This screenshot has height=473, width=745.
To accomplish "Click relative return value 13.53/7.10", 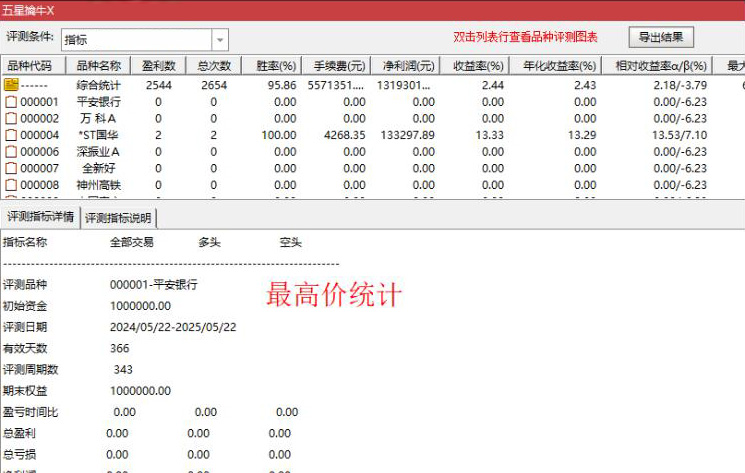I will [x=679, y=135].
